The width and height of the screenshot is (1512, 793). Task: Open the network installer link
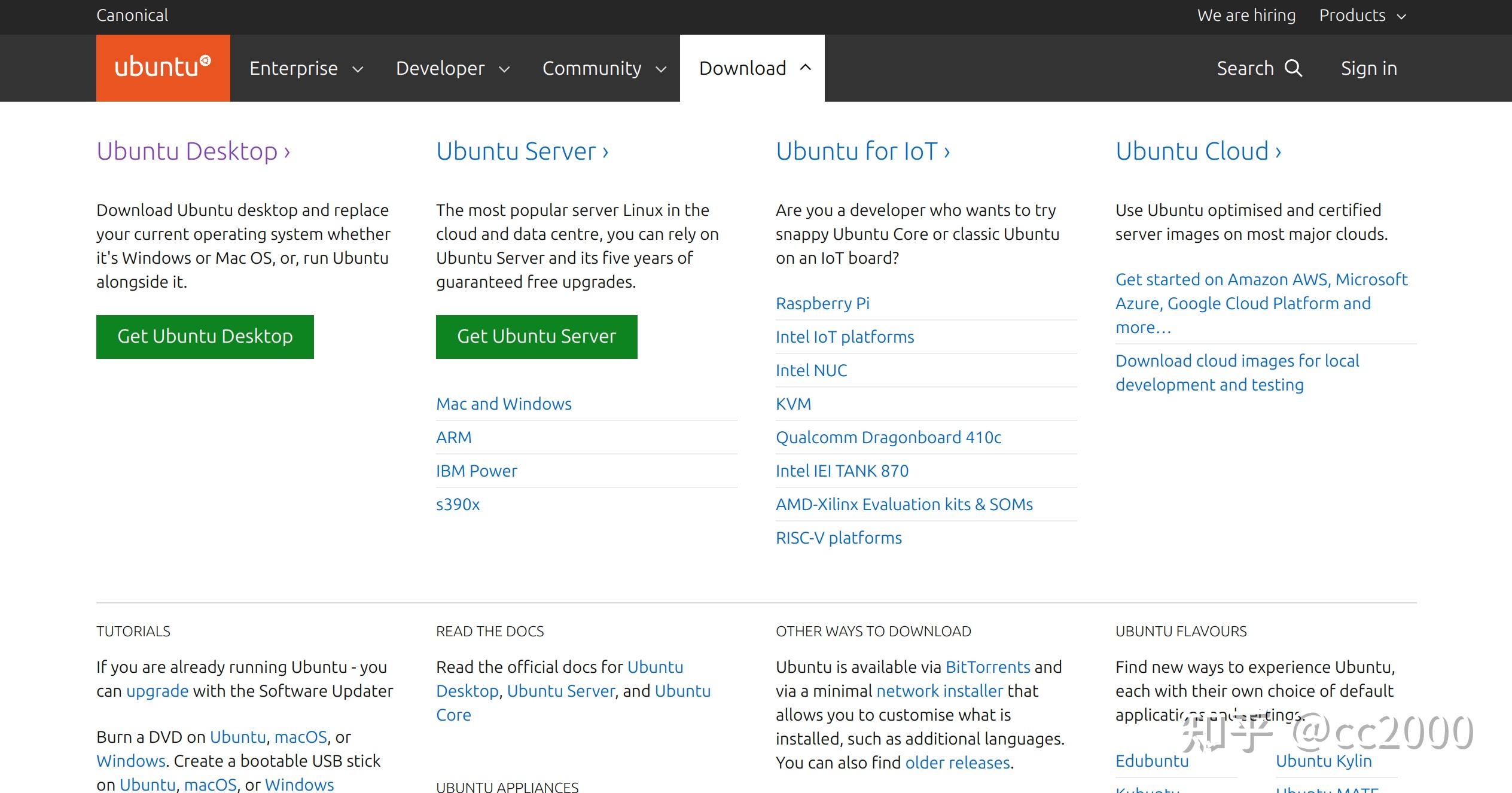click(x=940, y=691)
